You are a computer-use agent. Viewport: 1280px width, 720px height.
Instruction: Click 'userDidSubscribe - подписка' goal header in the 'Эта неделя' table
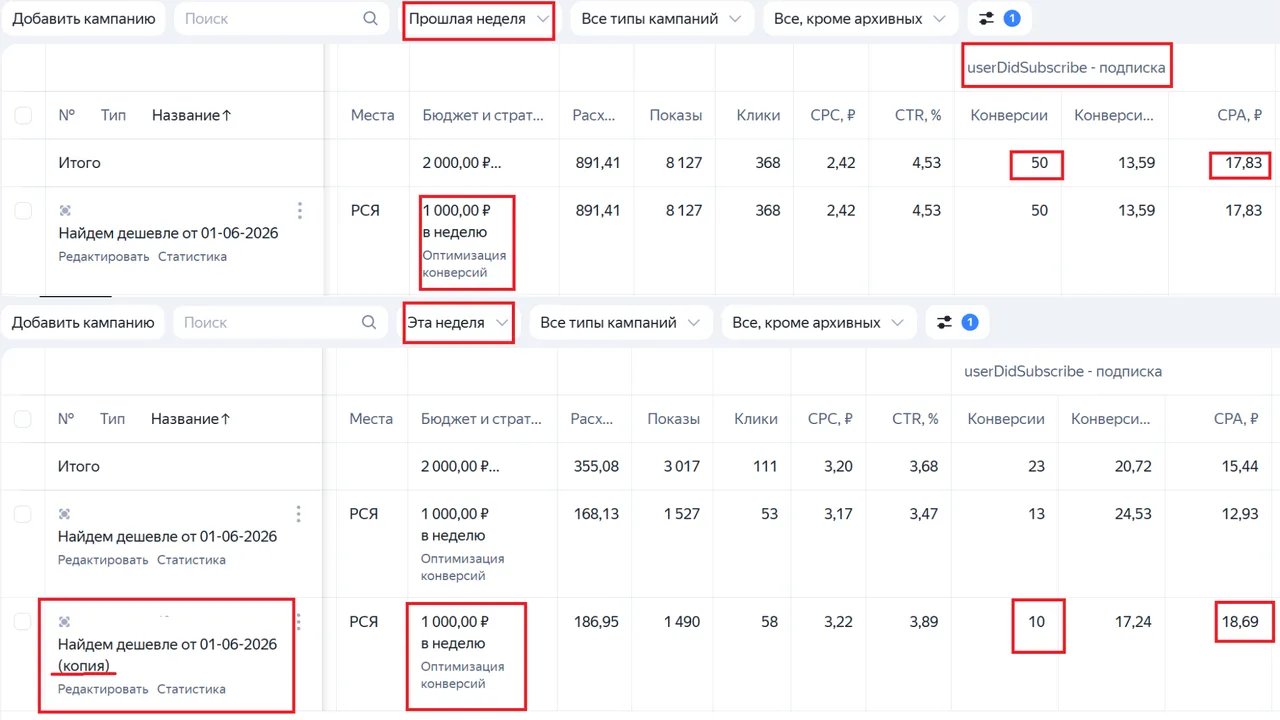[x=1063, y=371]
